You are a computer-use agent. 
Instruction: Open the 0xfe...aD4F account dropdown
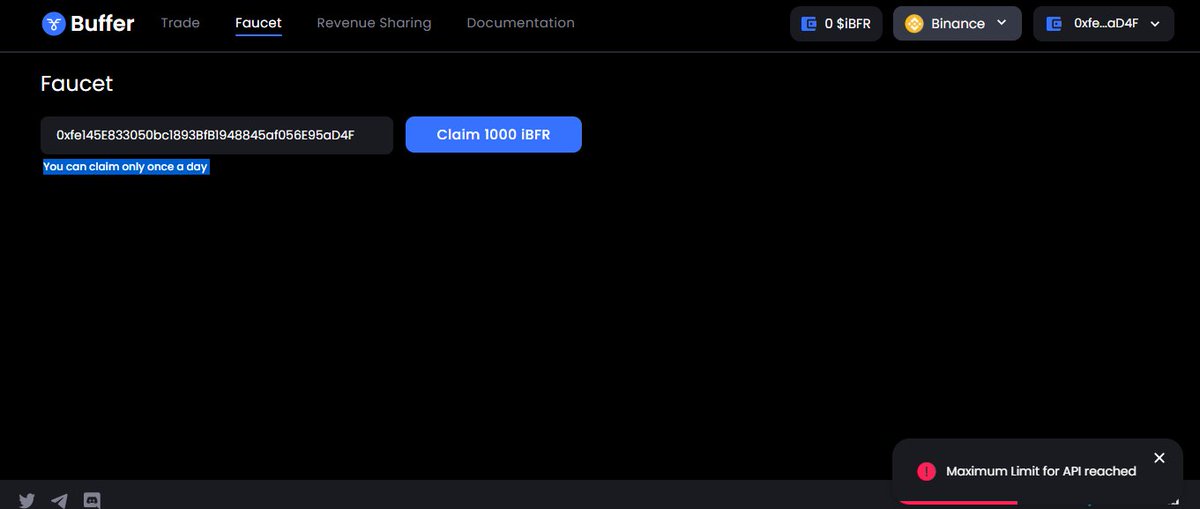pyautogui.click(x=1103, y=23)
